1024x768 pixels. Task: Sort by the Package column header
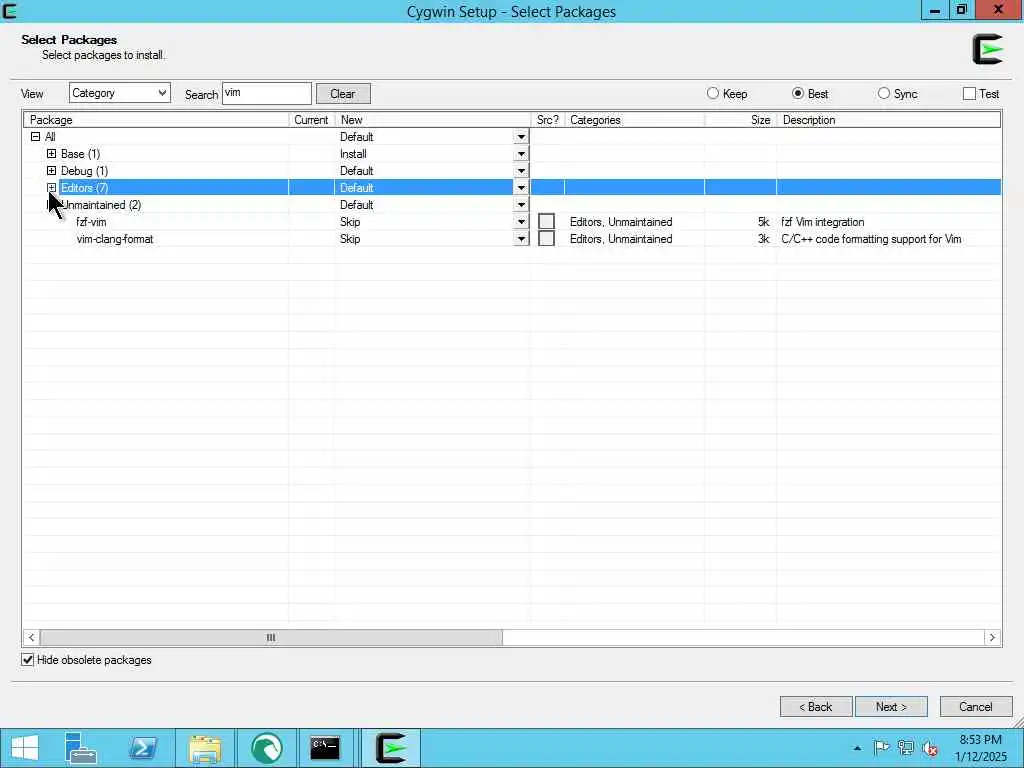tap(156, 120)
